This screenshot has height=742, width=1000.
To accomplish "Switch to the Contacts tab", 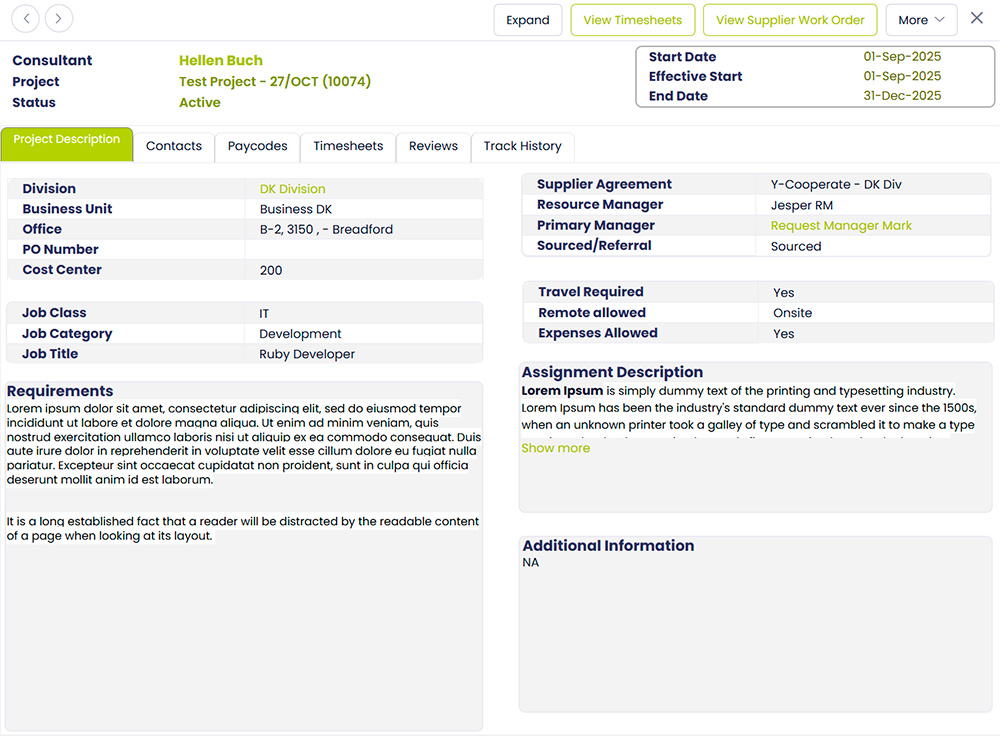I will click(x=174, y=146).
